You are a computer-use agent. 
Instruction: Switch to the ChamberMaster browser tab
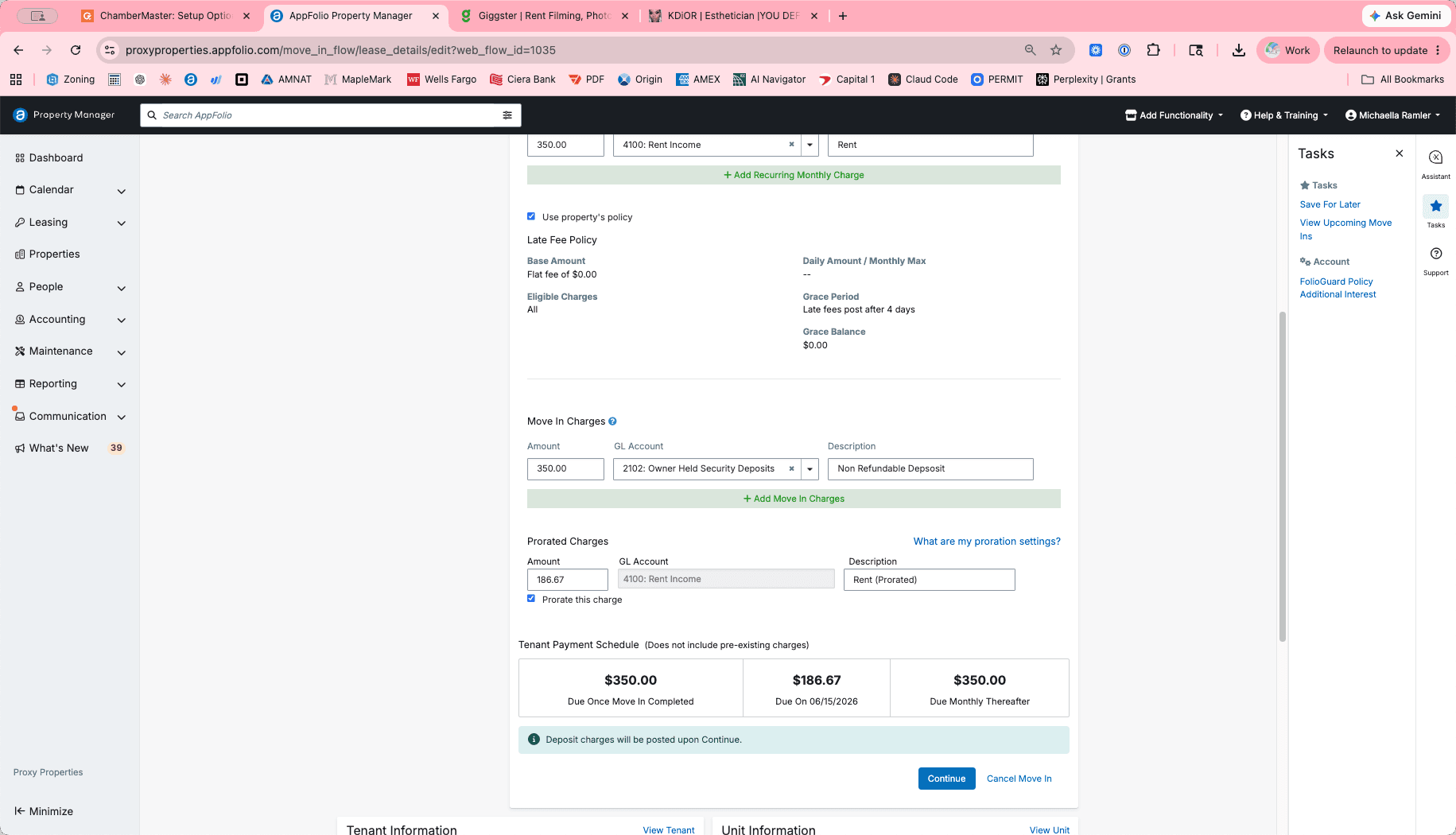tap(165, 16)
